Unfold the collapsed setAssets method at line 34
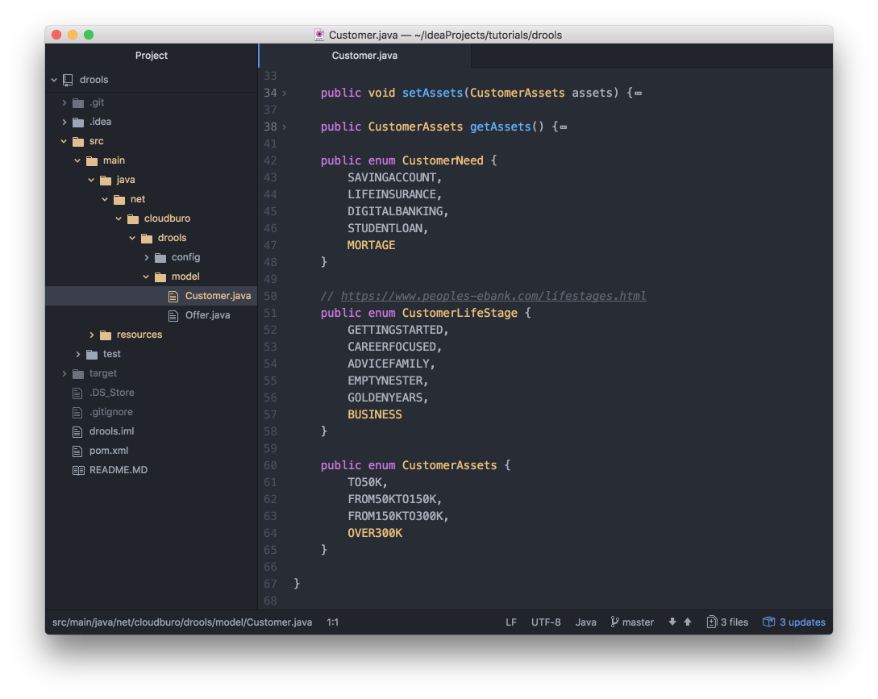 [284, 93]
